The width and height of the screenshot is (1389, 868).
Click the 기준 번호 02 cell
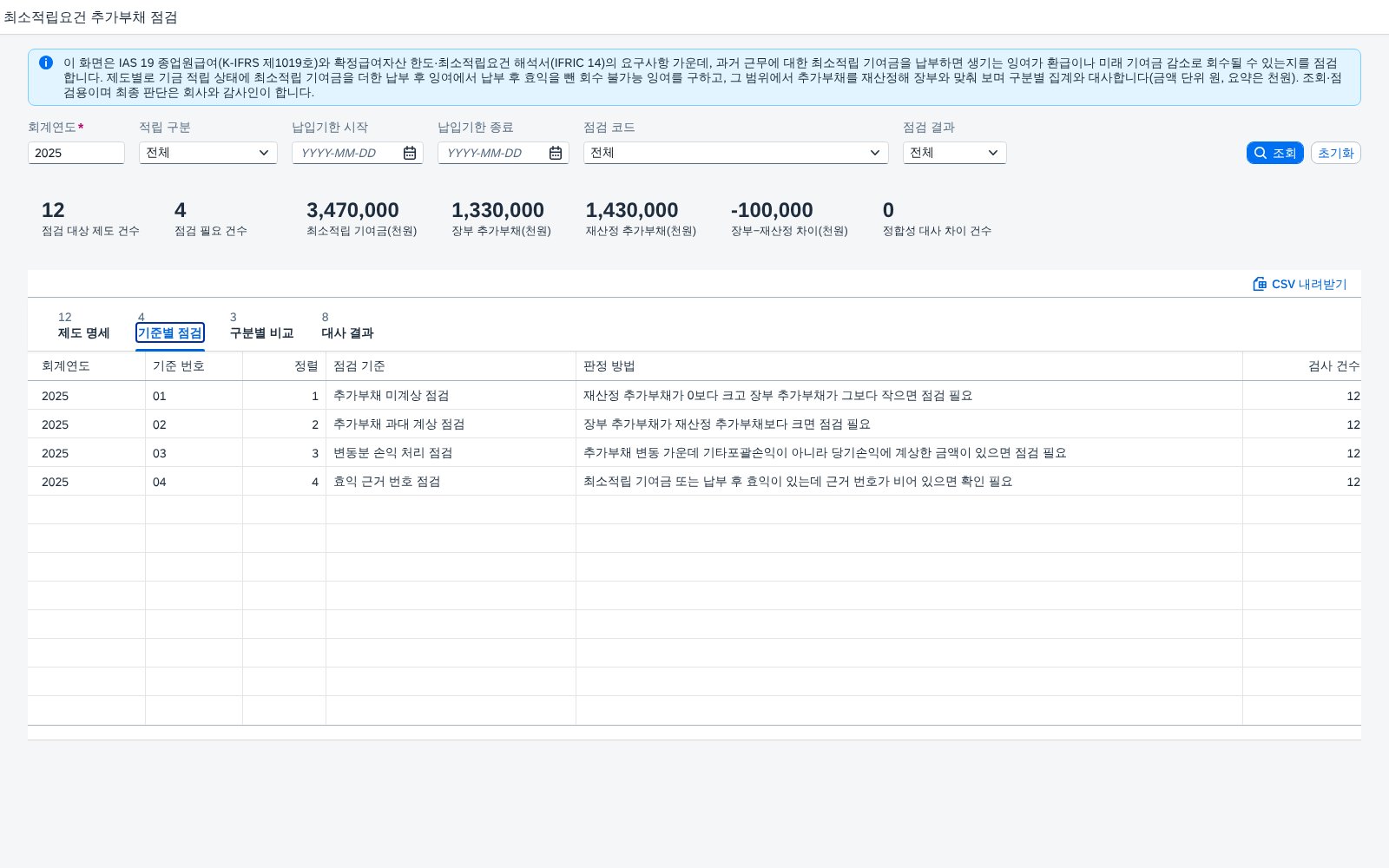(x=194, y=424)
